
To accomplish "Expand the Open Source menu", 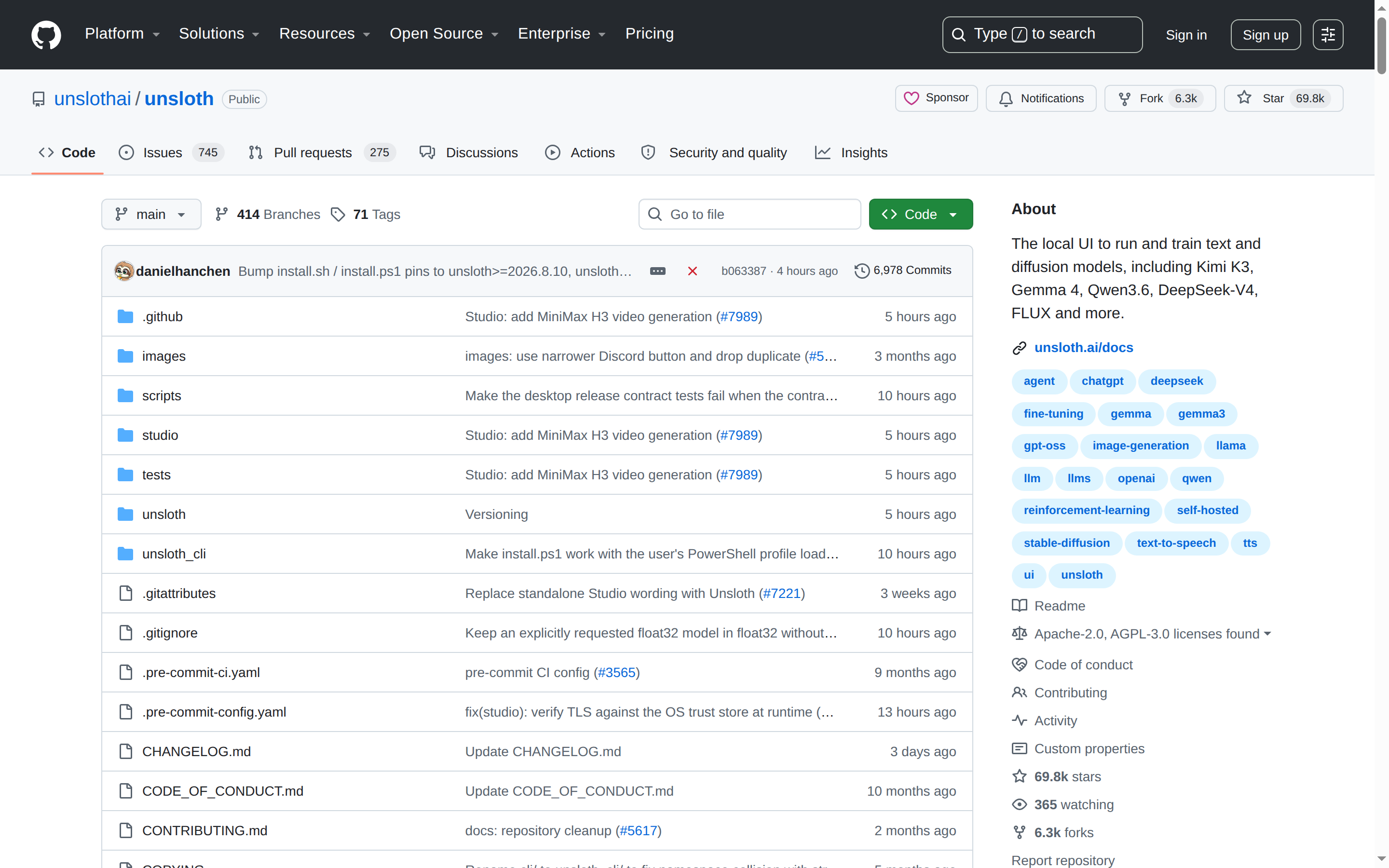I will pyautogui.click(x=444, y=34).
